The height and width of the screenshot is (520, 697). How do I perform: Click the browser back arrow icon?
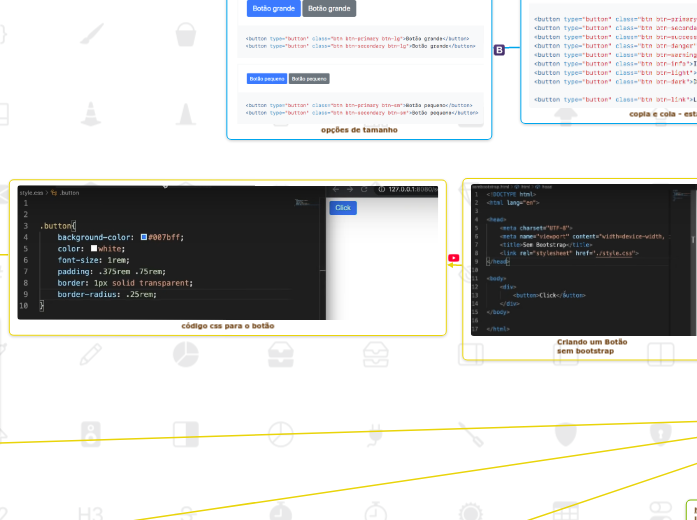coord(336,190)
